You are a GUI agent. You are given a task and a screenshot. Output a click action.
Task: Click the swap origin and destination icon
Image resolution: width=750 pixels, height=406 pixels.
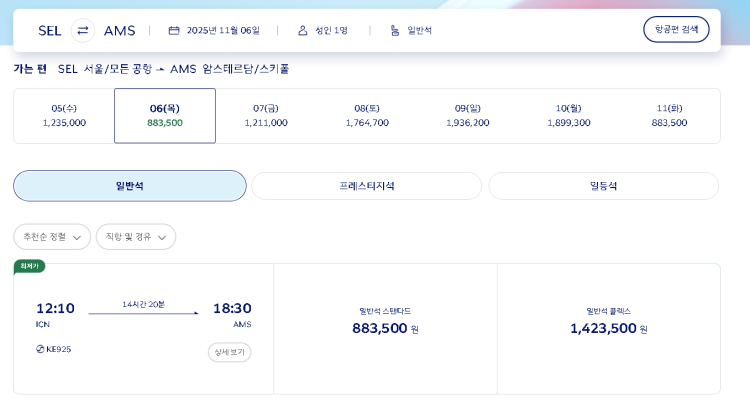coord(83,30)
